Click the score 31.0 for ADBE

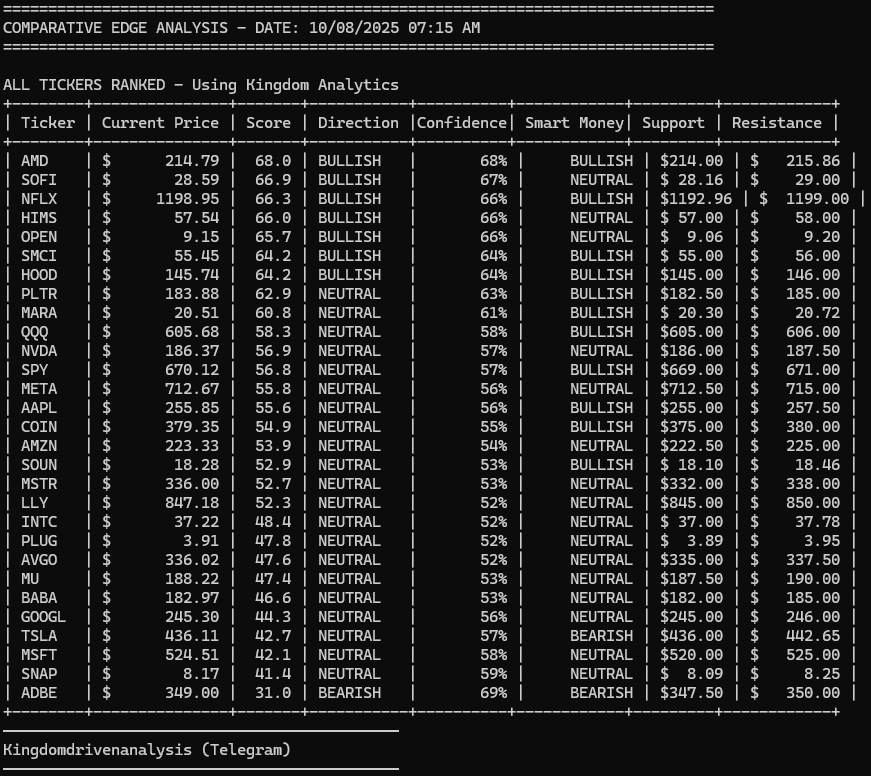pyautogui.click(x=273, y=693)
